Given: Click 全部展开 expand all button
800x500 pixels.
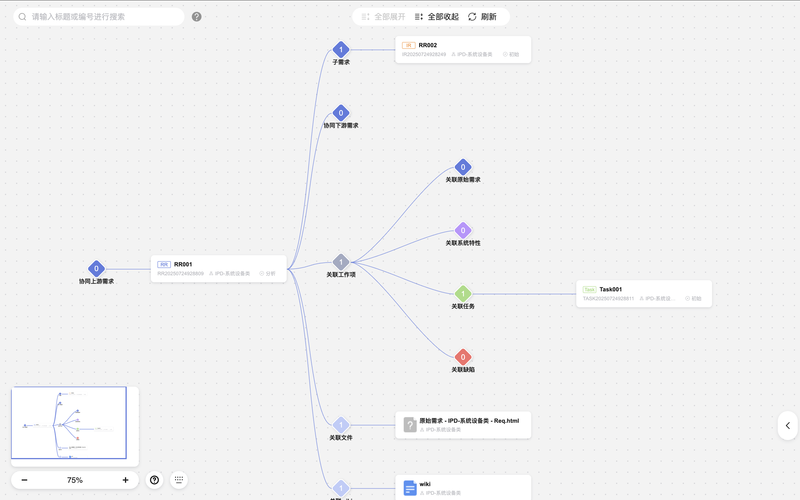Looking at the screenshot, I should click(383, 17).
